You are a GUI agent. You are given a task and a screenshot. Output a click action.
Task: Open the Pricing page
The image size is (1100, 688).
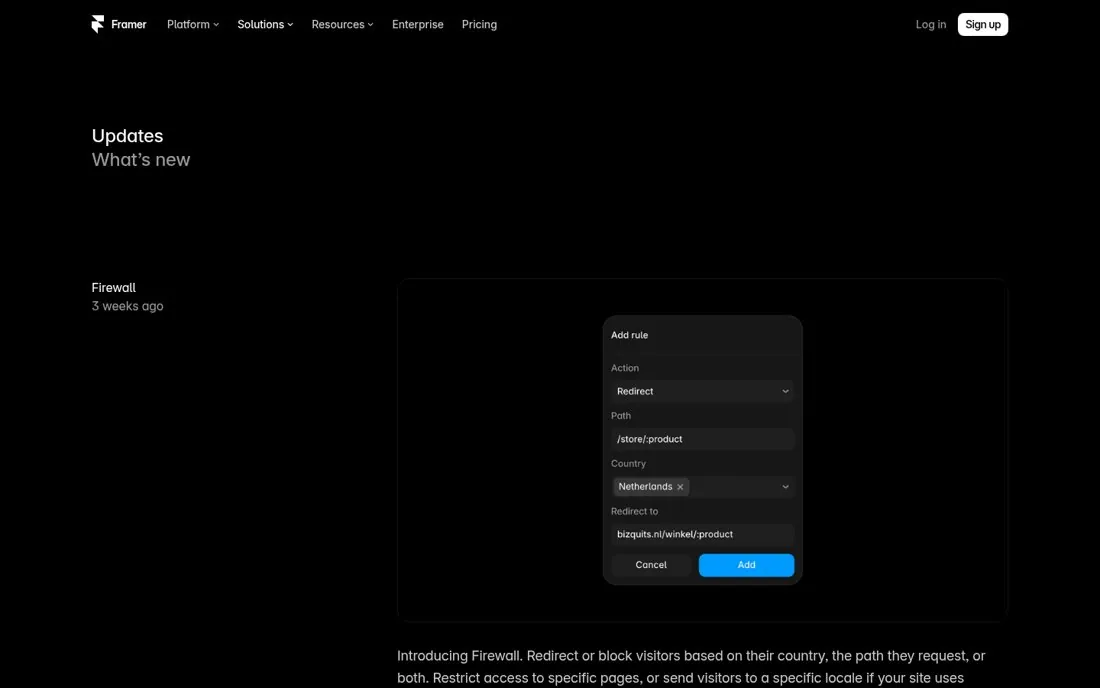pos(479,25)
